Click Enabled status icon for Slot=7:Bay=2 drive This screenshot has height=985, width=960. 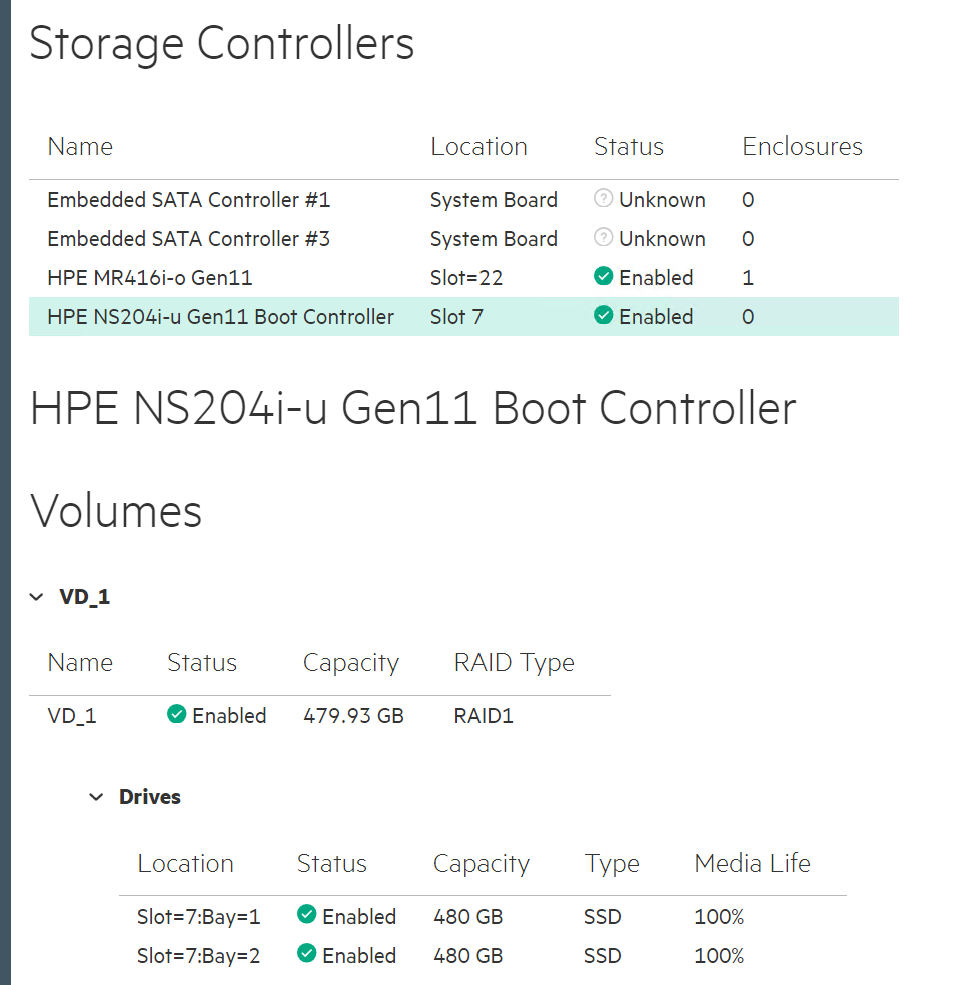[x=307, y=954]
